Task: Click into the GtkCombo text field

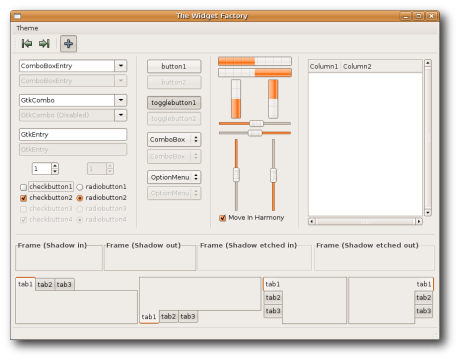Action: (67, 100)
